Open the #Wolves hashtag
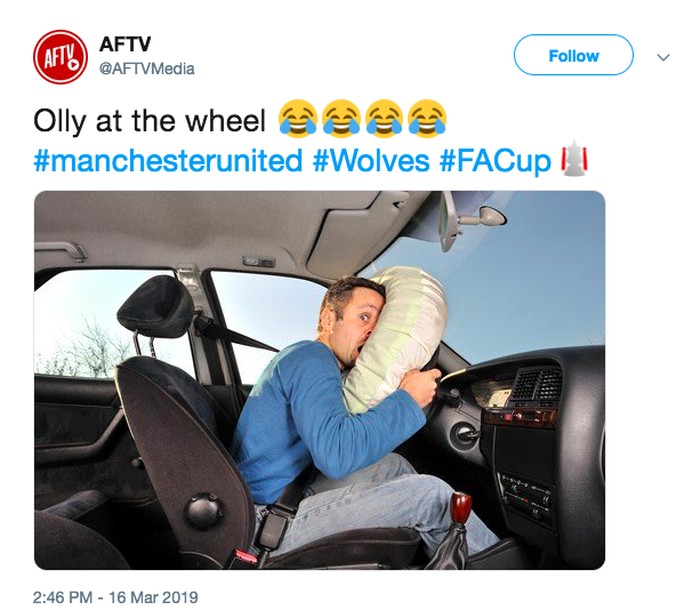This screenshot has height=610, width=700. tap(371, 160)
